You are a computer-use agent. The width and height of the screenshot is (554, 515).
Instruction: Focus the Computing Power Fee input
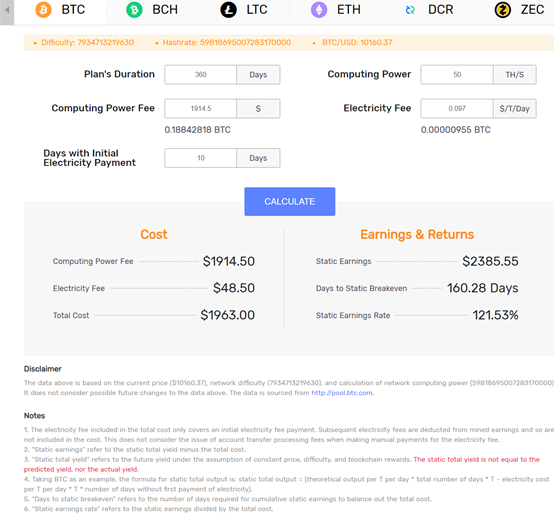201,108
